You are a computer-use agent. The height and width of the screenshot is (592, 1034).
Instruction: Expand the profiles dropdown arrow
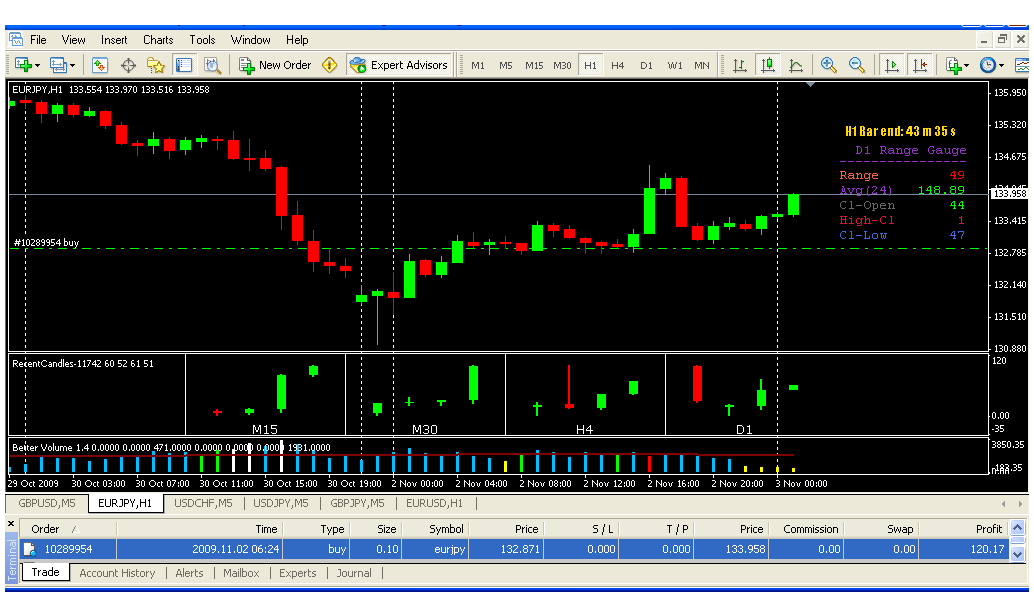click(x=73, y=66)
